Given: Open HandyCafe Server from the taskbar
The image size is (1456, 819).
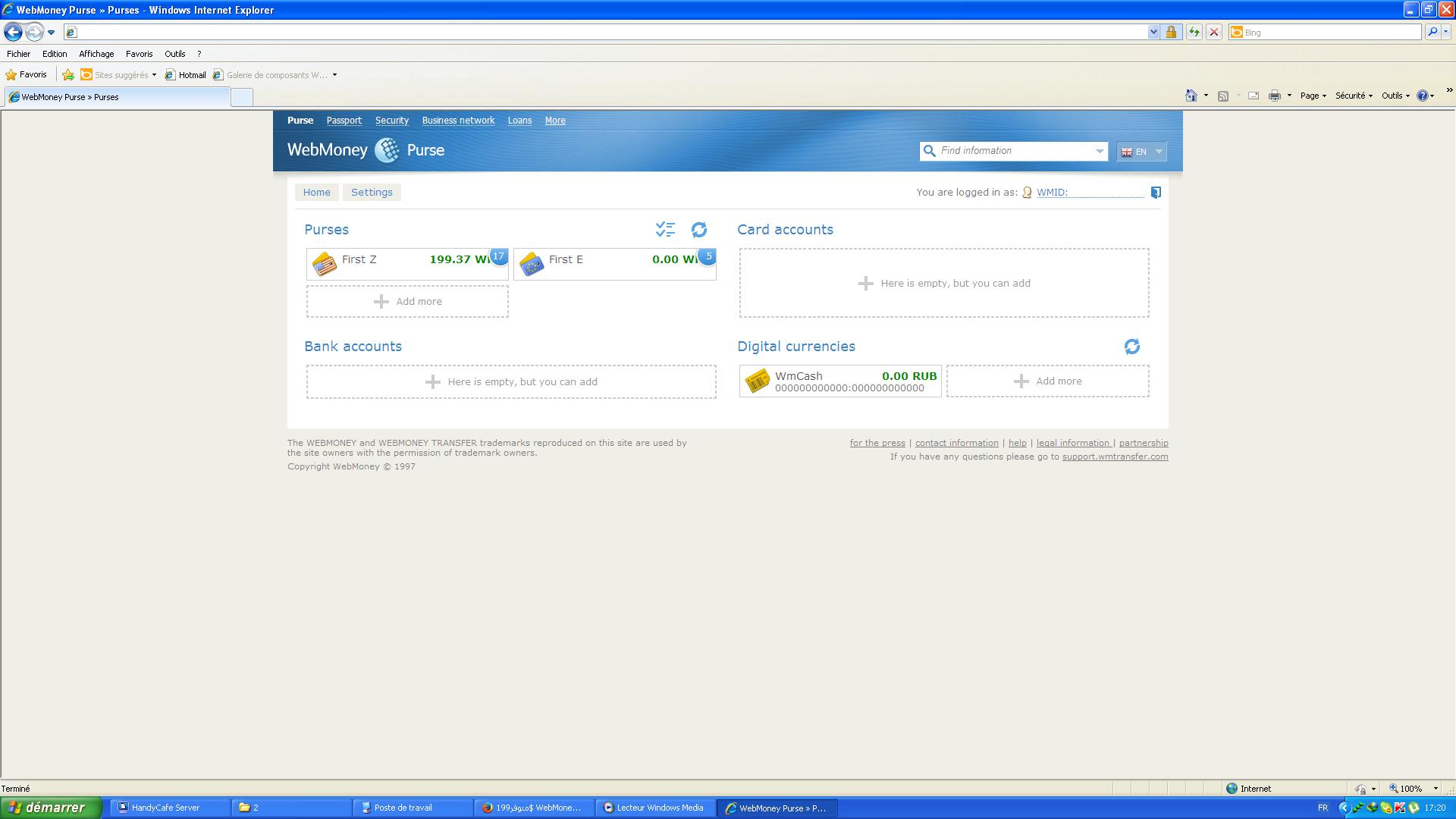Looking at the screenshot, I should pos(165,808).
